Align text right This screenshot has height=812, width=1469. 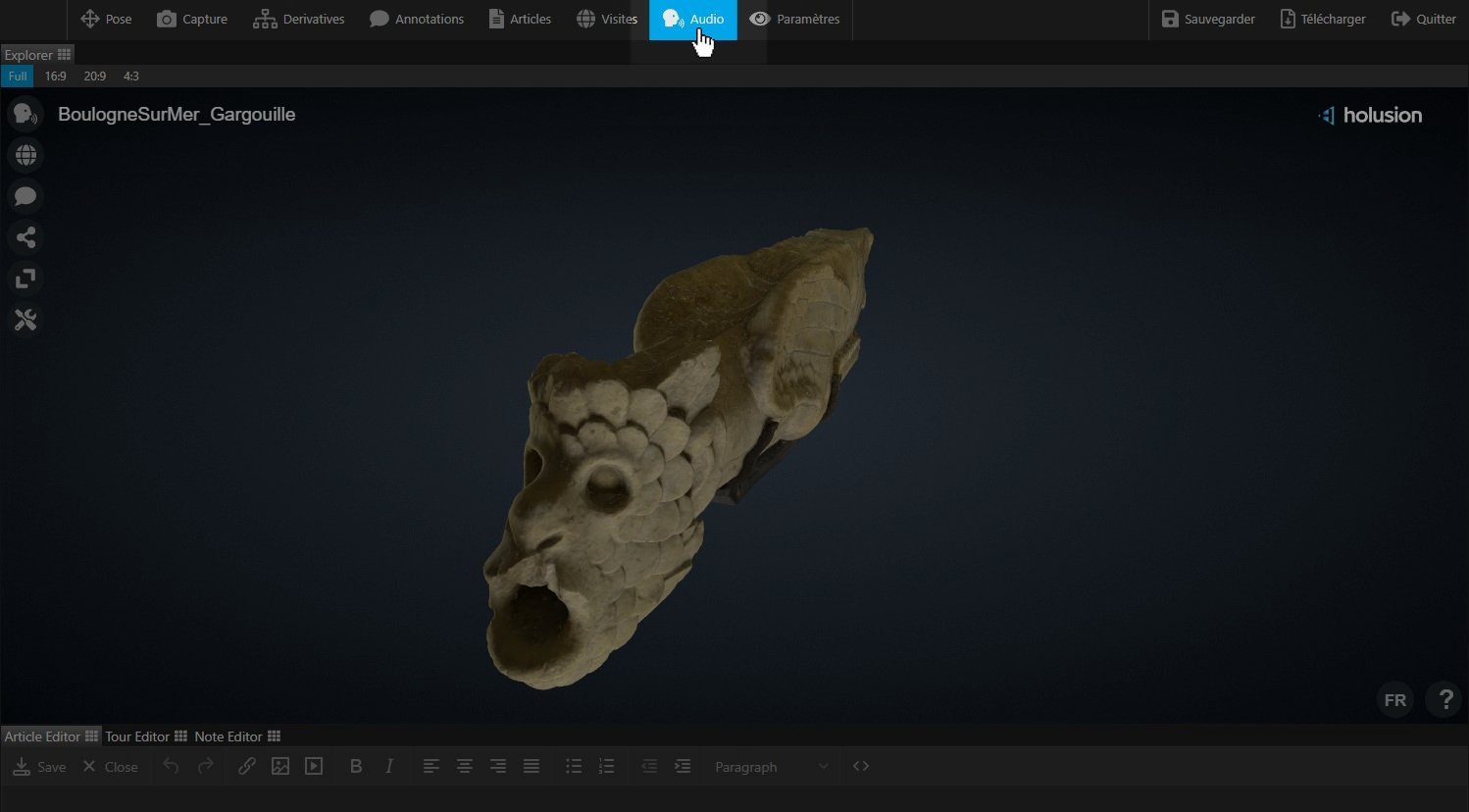tap(498, 767)
